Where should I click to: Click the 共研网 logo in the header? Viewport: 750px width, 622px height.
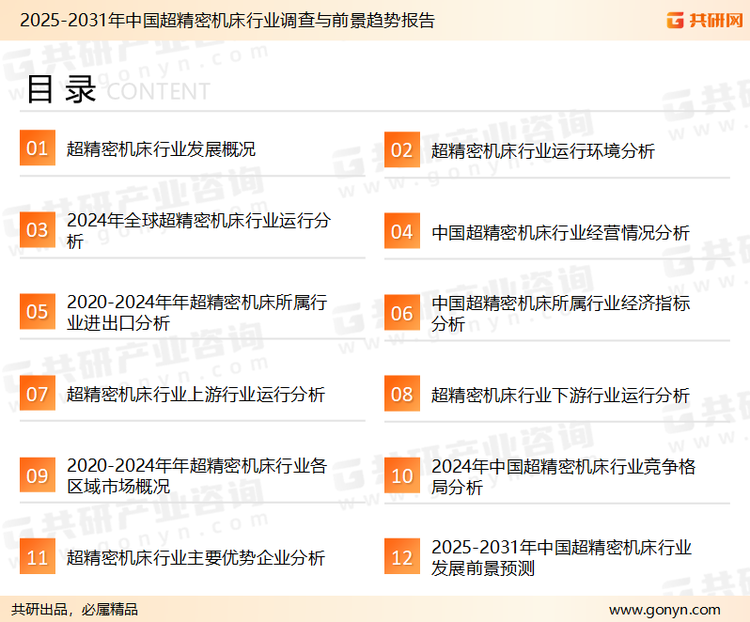tap(705, 20)
